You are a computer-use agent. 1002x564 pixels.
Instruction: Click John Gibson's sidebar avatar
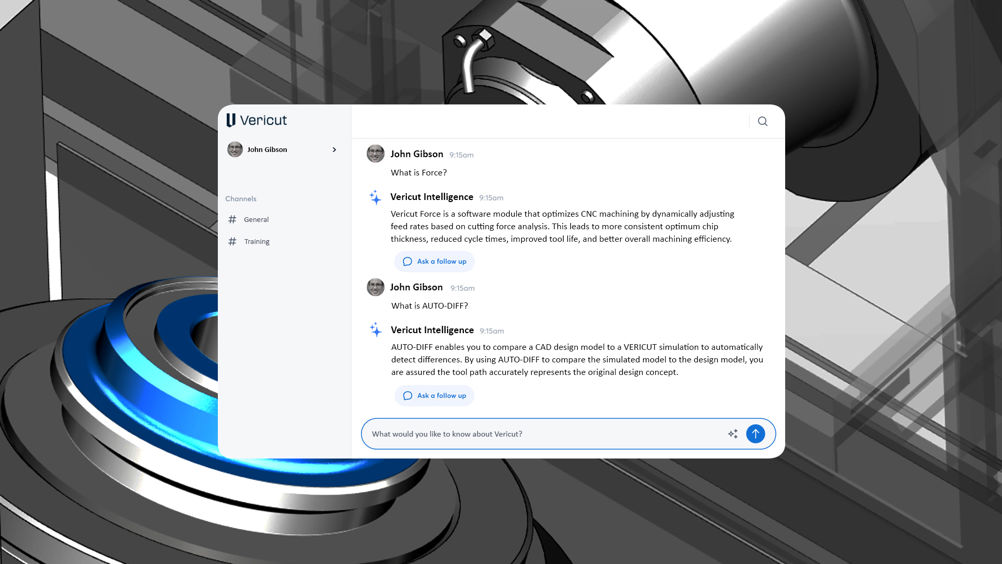point(235,149)
